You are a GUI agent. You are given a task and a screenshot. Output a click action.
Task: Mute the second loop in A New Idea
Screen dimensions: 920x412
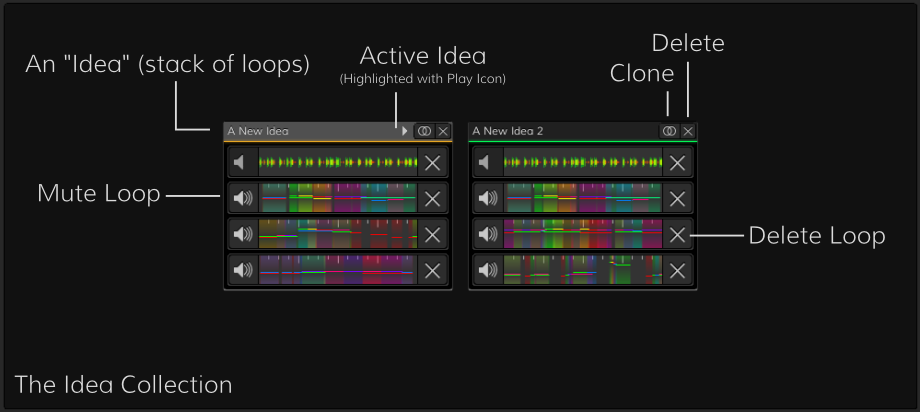[243, 198]
